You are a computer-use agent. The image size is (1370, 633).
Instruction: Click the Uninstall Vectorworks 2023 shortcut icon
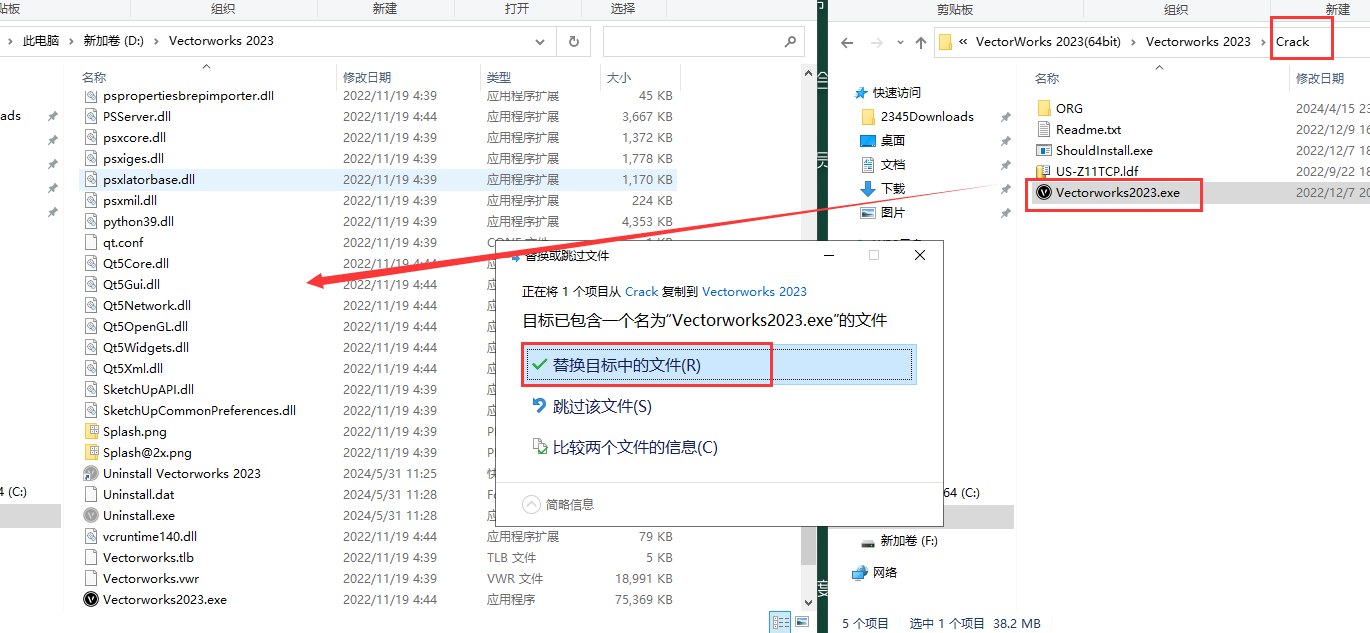pyautogui.click(x=92, y=474)
